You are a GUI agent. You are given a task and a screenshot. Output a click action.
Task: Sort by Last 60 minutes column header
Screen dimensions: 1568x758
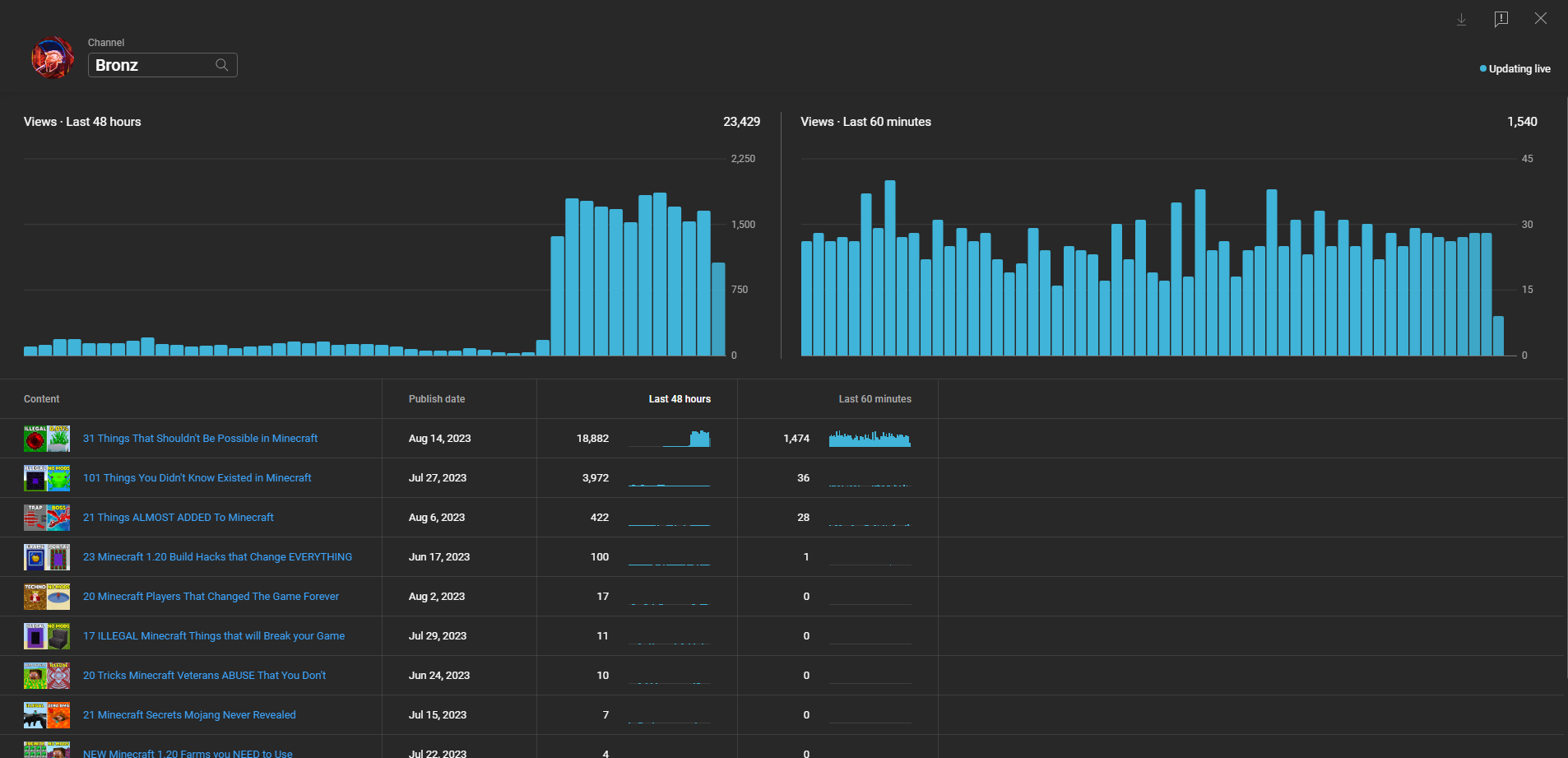pyautogui.click(x=874, y=399)
